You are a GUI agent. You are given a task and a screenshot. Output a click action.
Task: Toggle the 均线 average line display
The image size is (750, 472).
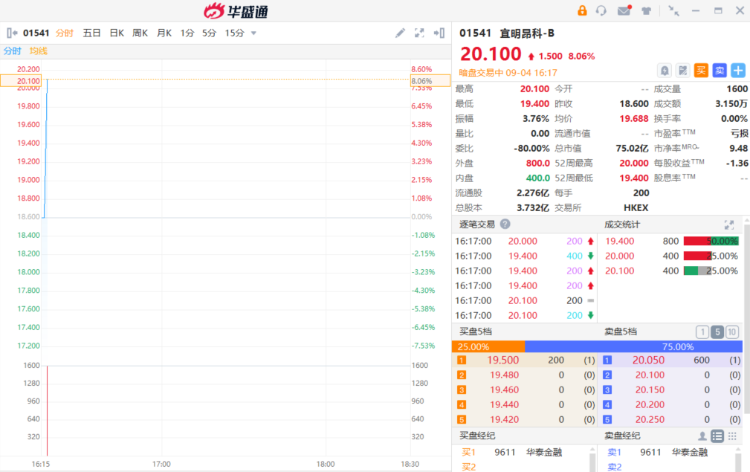coord(38,51)
